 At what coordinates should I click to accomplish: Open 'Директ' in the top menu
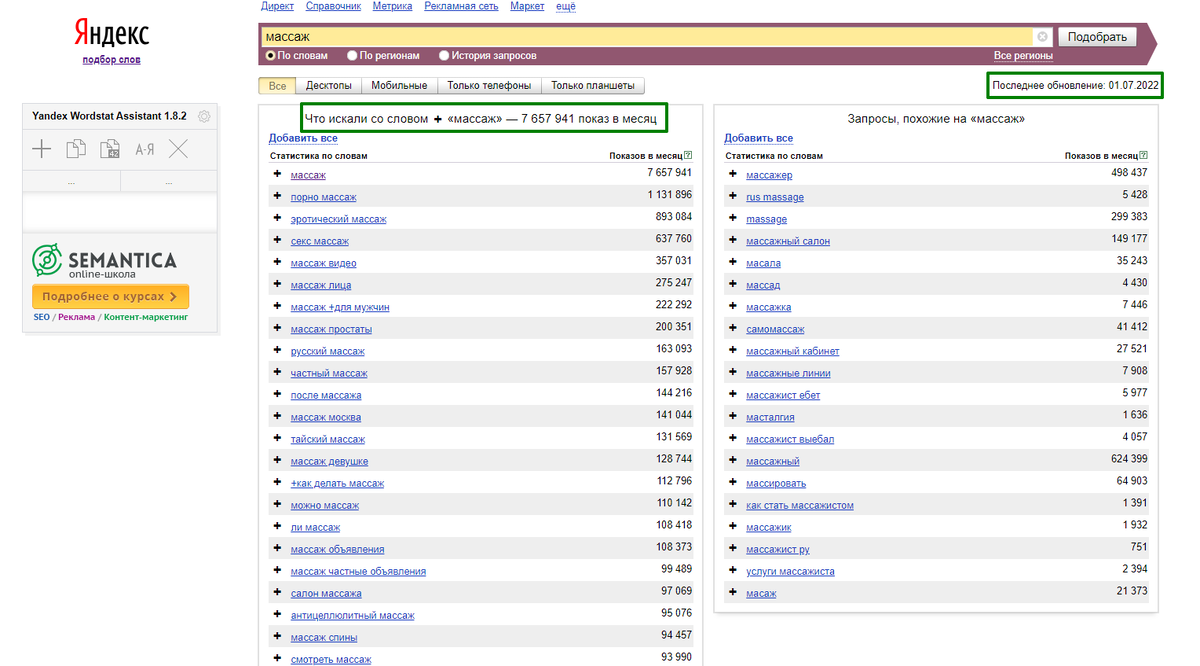tap(277, 6)
